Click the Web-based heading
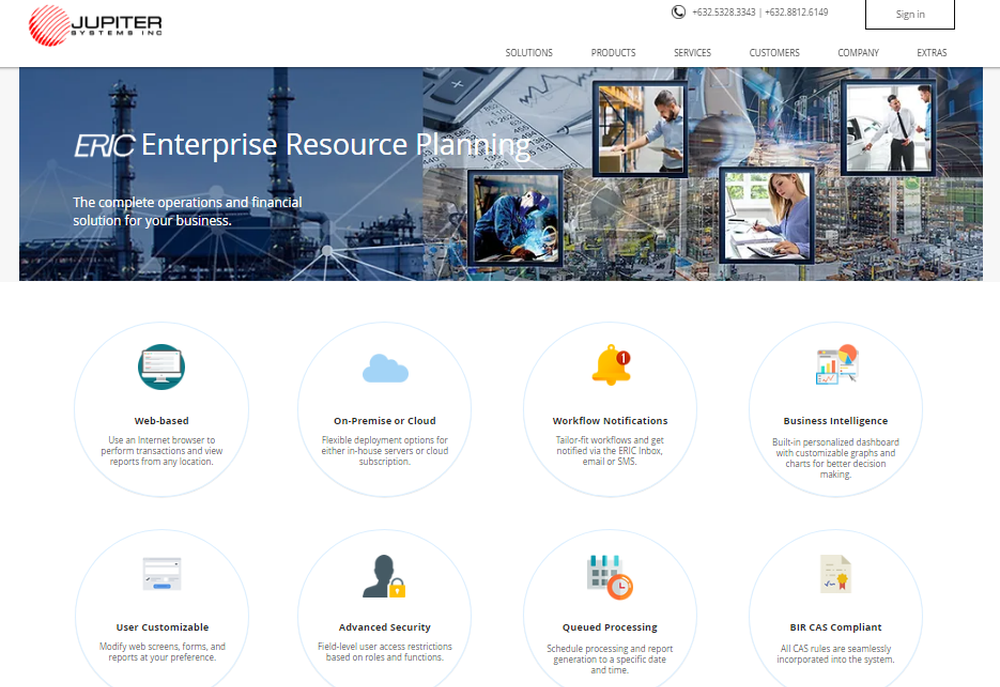Image resolution: width=1000 pixels, height=687 pixels. pyautogui.click(x=161, y=421)
